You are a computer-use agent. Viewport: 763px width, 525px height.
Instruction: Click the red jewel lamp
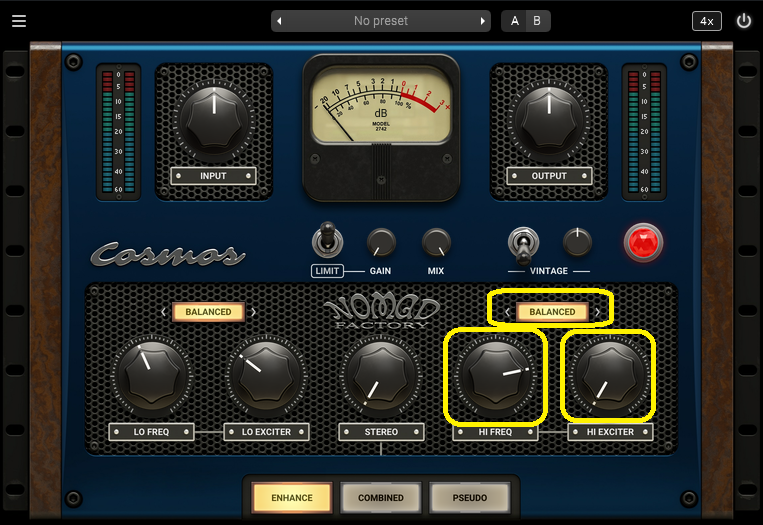tap(643, 242)
